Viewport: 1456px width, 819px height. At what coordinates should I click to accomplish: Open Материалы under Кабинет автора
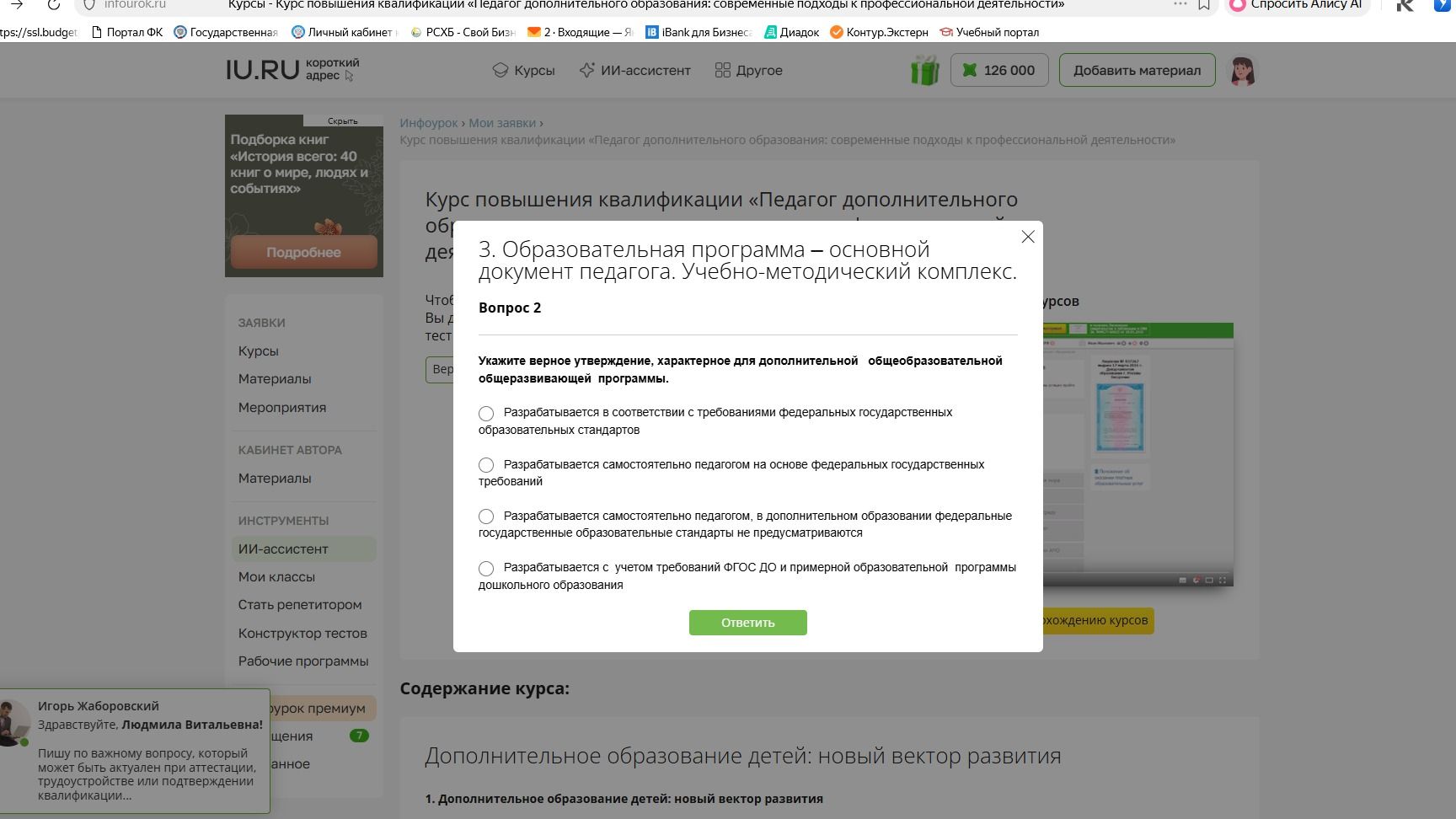coord(275,479)
